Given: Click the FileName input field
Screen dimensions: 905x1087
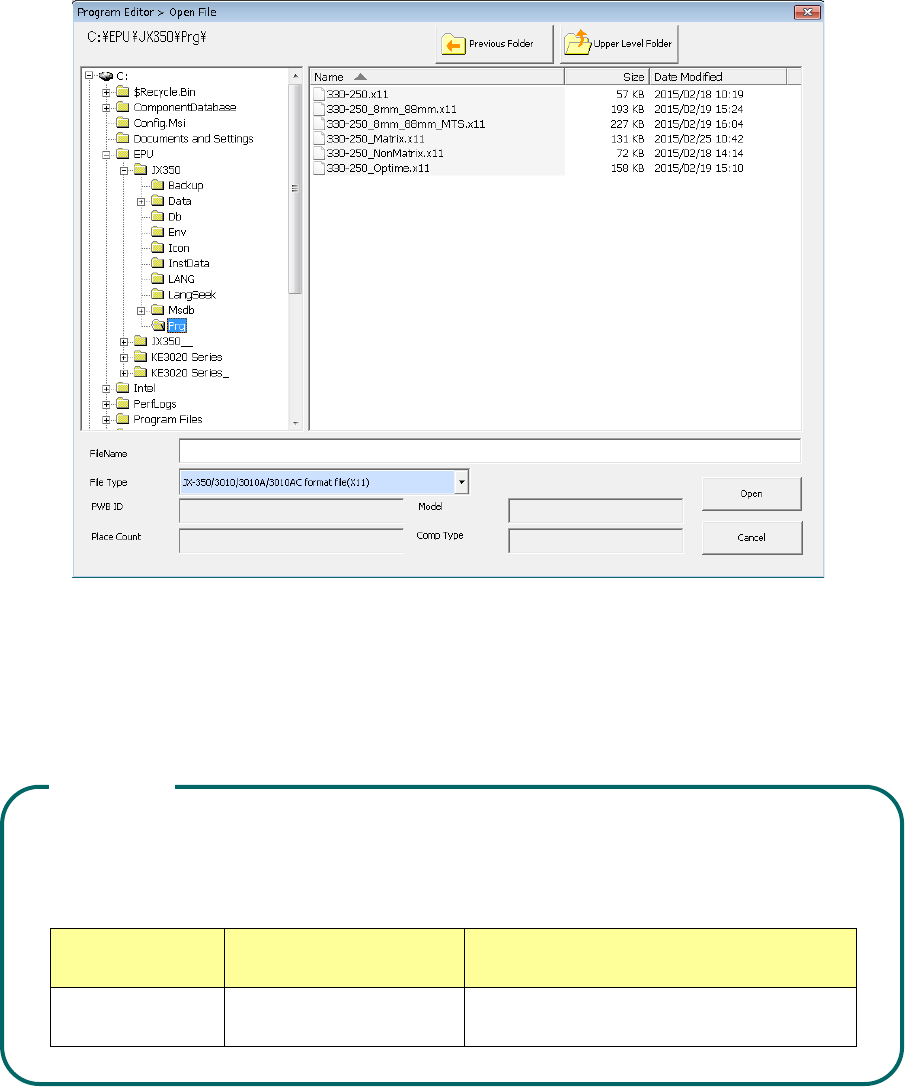Looking at the screenshot, I should pos(489,452).
